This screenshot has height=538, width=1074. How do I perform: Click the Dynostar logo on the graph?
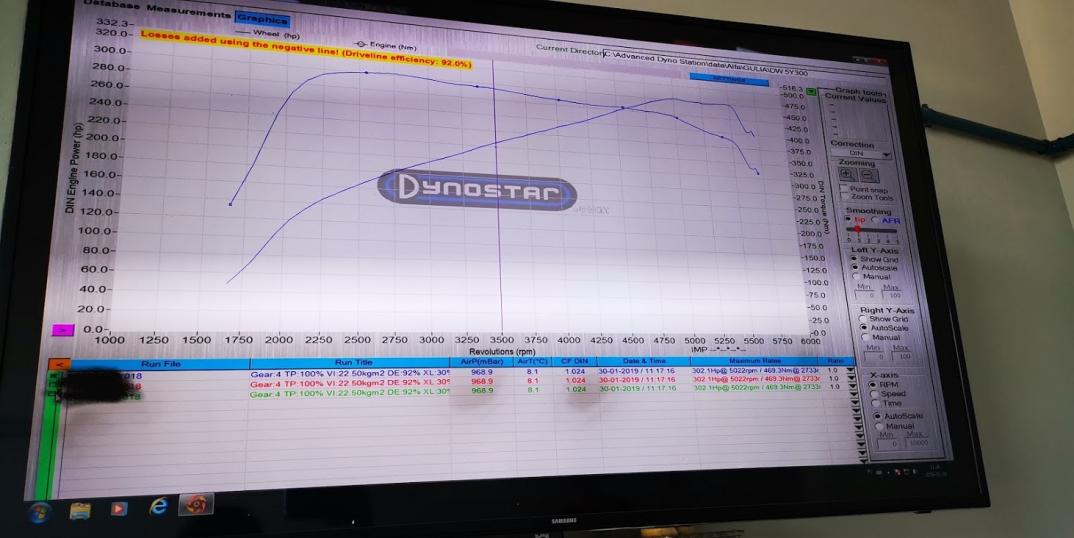(477, 190)
